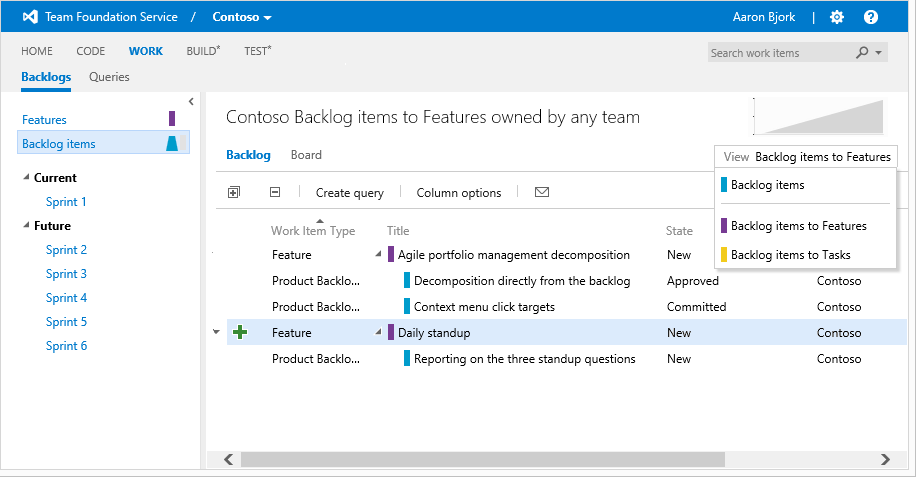The width and height of the screenshot is (917, 478).
Task: Click the velocity chart thumbnail
Action: (819, 116)
